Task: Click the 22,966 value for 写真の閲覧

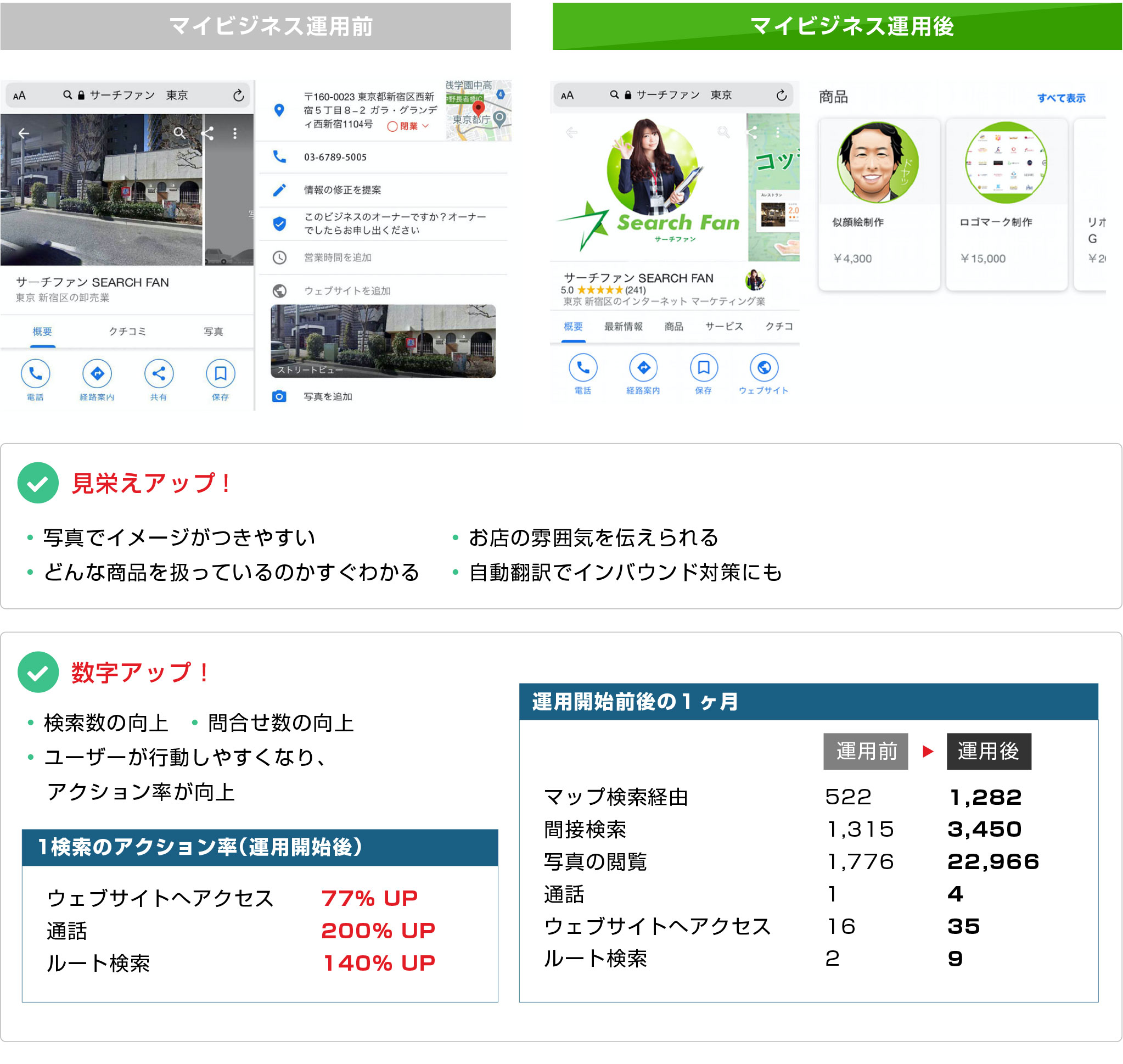Action: click(993, 861)
